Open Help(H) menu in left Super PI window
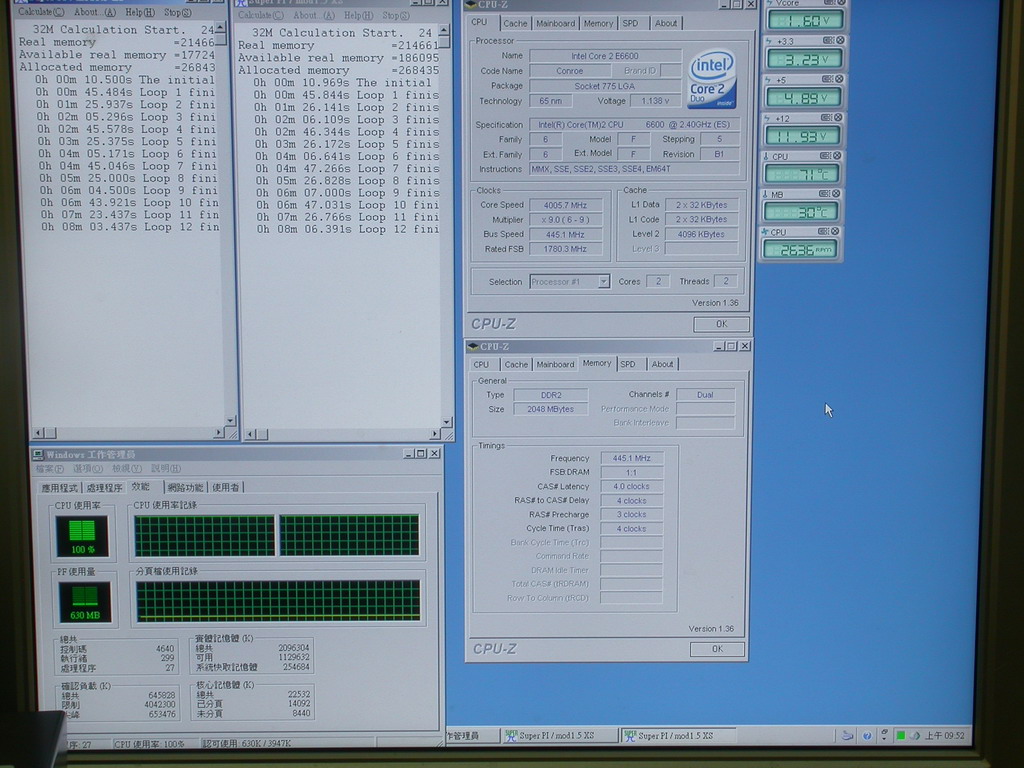 tap(140, 12)
